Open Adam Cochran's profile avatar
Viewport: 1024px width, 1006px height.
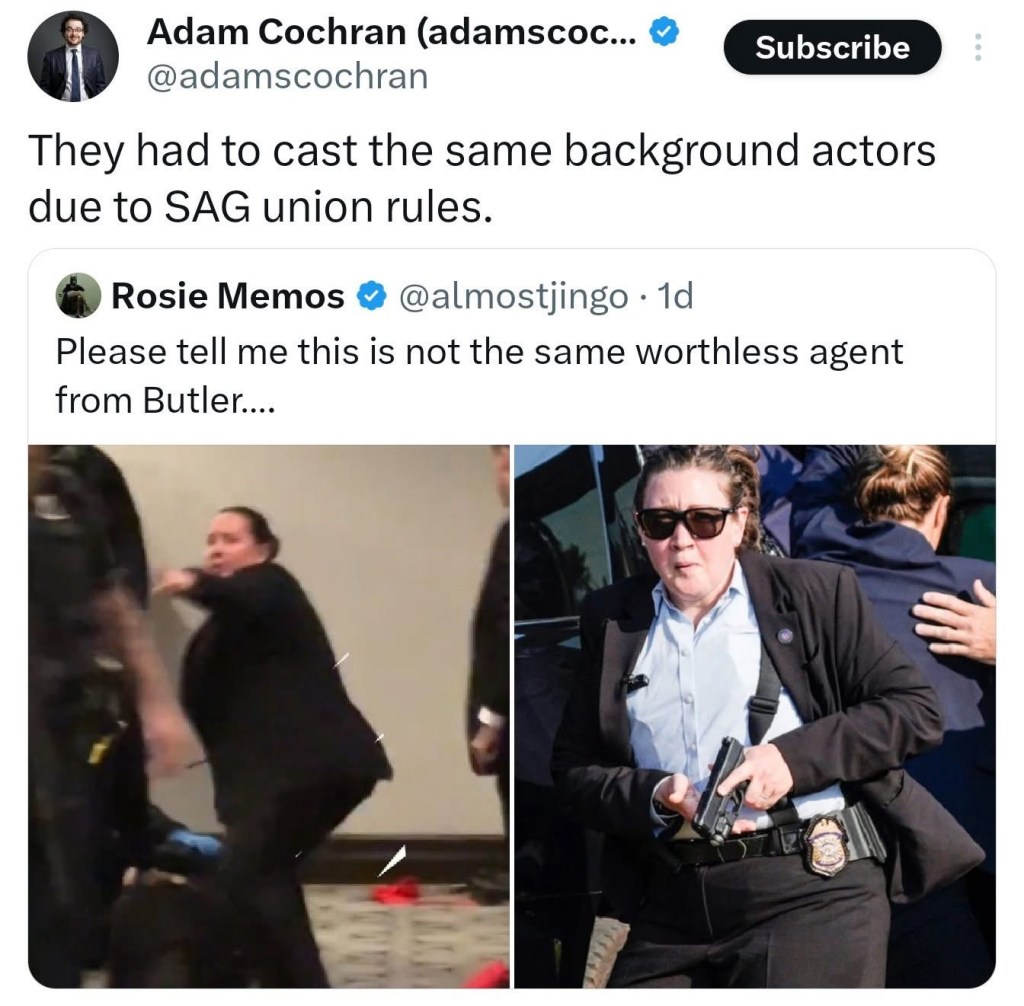pos(72,56)
